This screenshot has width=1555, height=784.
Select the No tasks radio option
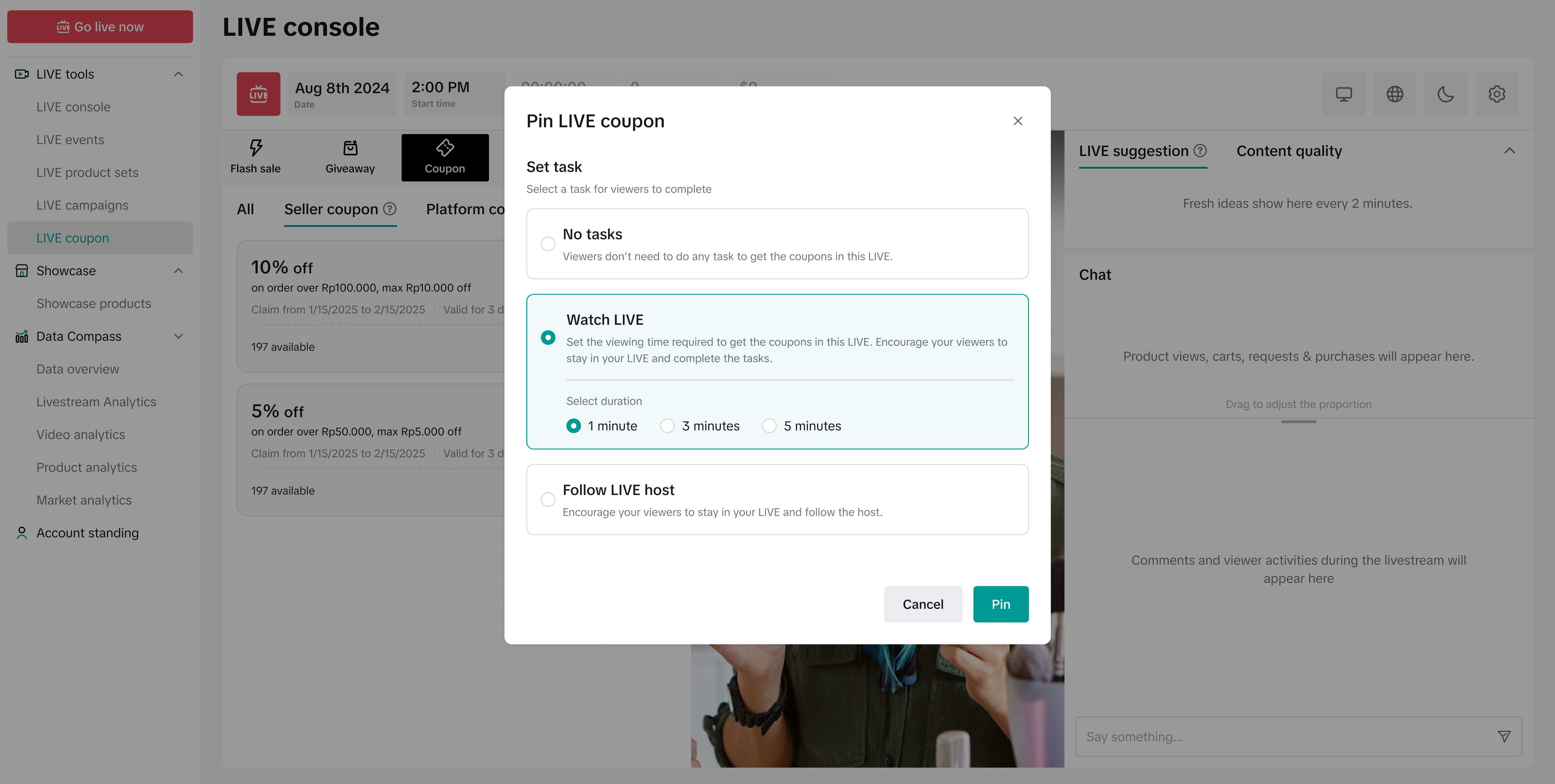coord(548,244)
